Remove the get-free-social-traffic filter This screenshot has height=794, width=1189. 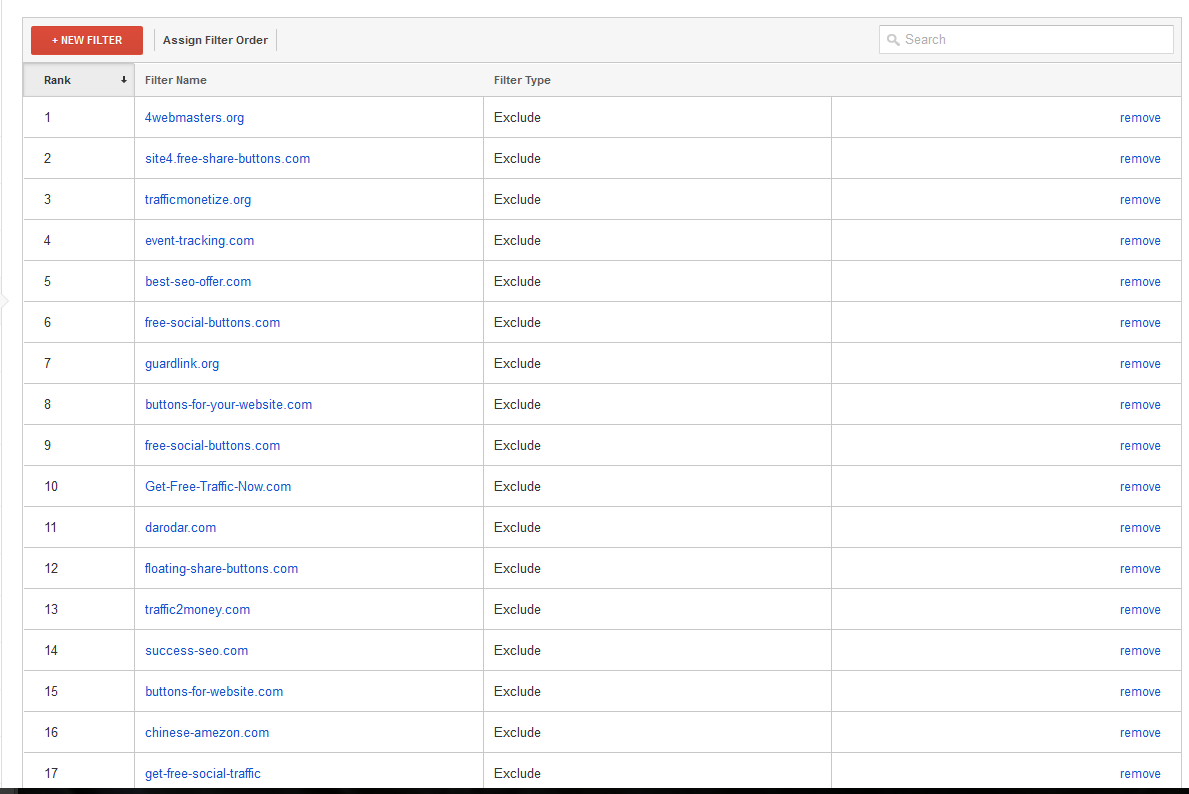click(x=1140, y=773)
